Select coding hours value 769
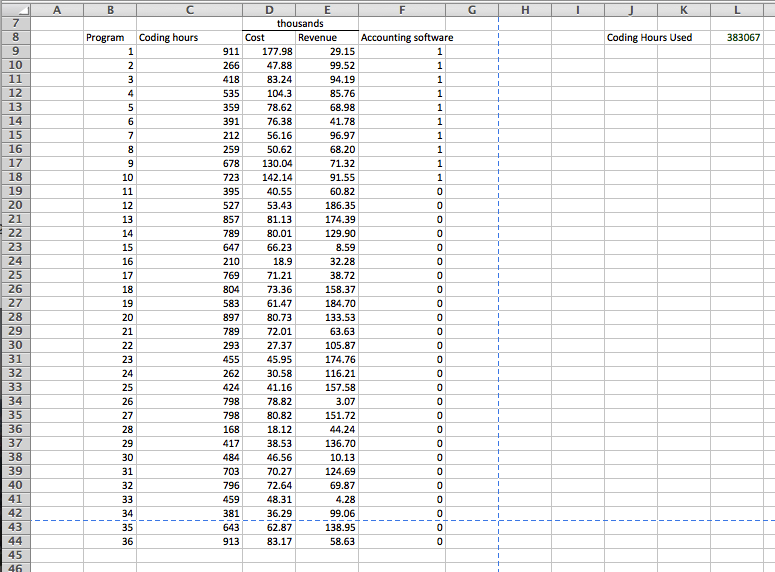Viewport: 775px width, 572px height. (x=189, y=275)
